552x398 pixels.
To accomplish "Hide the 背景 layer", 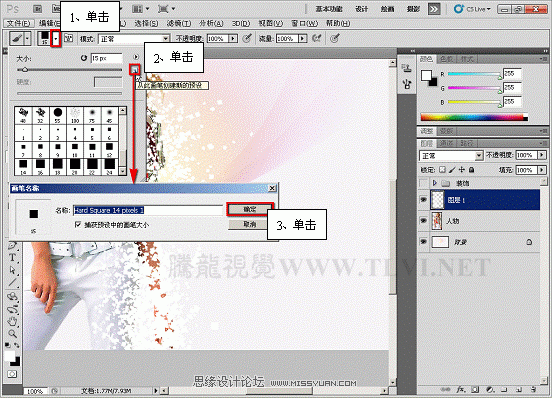I will pyautogui.click(x=424, y=242).
